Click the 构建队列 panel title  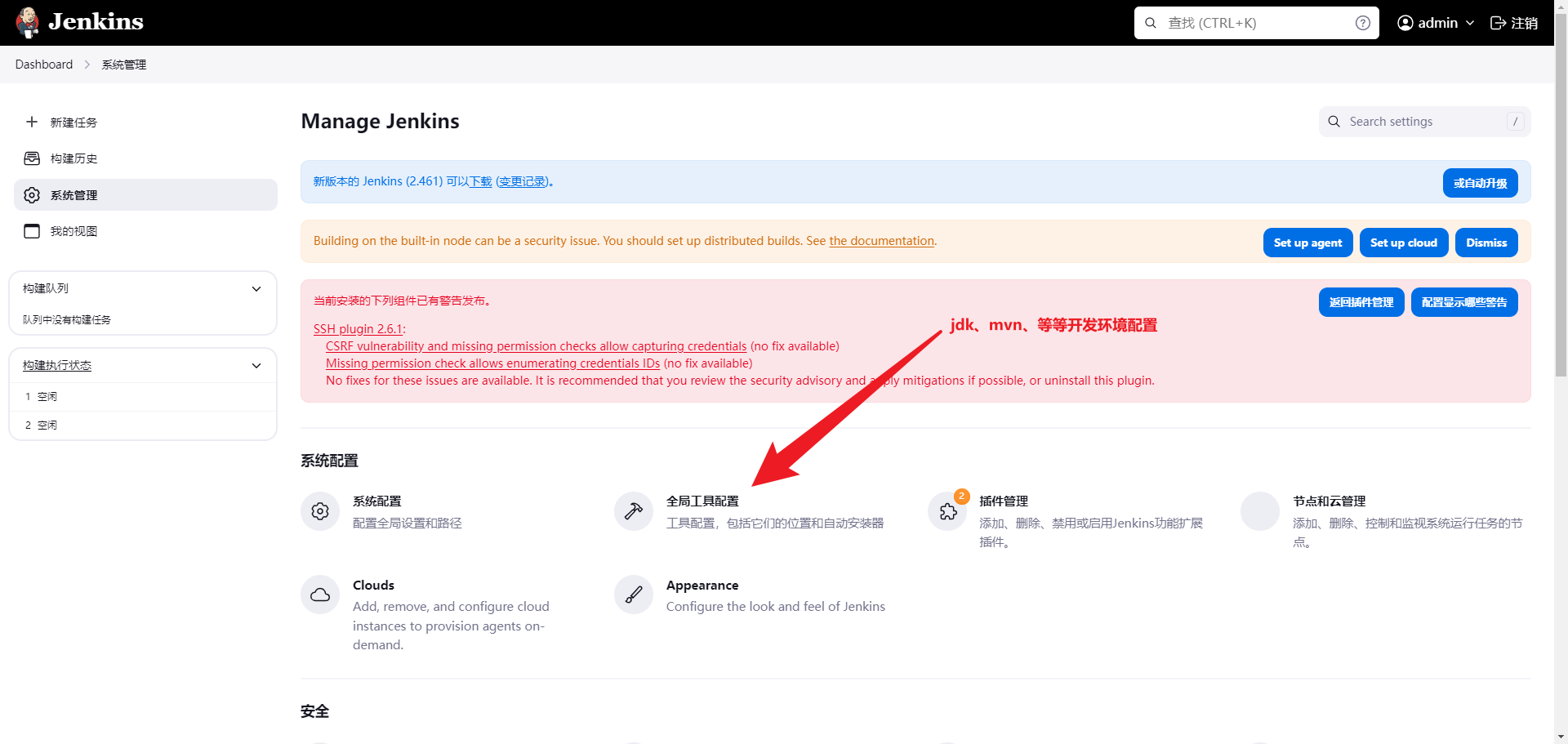click(46, 288)
